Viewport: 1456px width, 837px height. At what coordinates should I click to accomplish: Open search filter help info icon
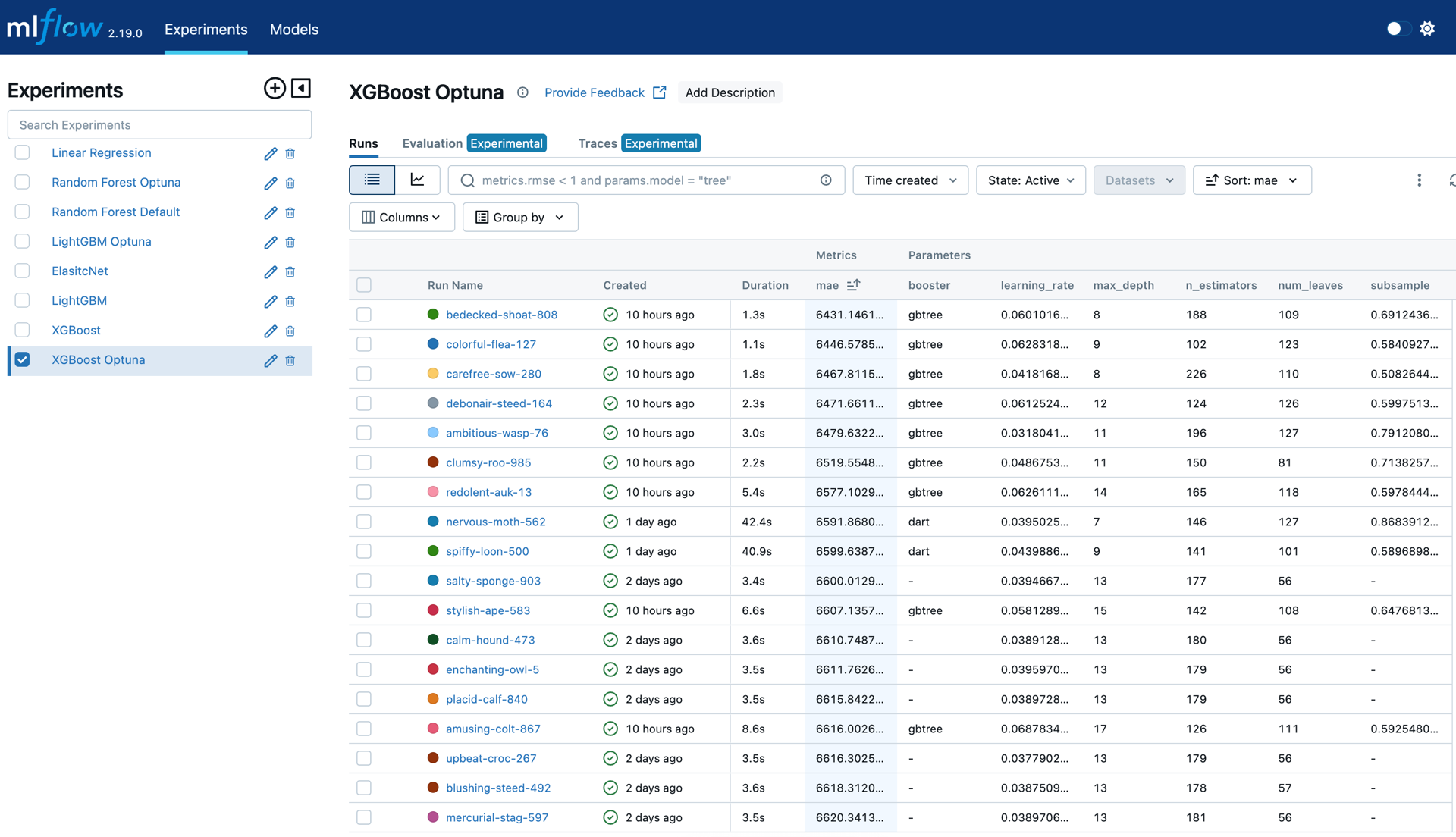(826, 180)
